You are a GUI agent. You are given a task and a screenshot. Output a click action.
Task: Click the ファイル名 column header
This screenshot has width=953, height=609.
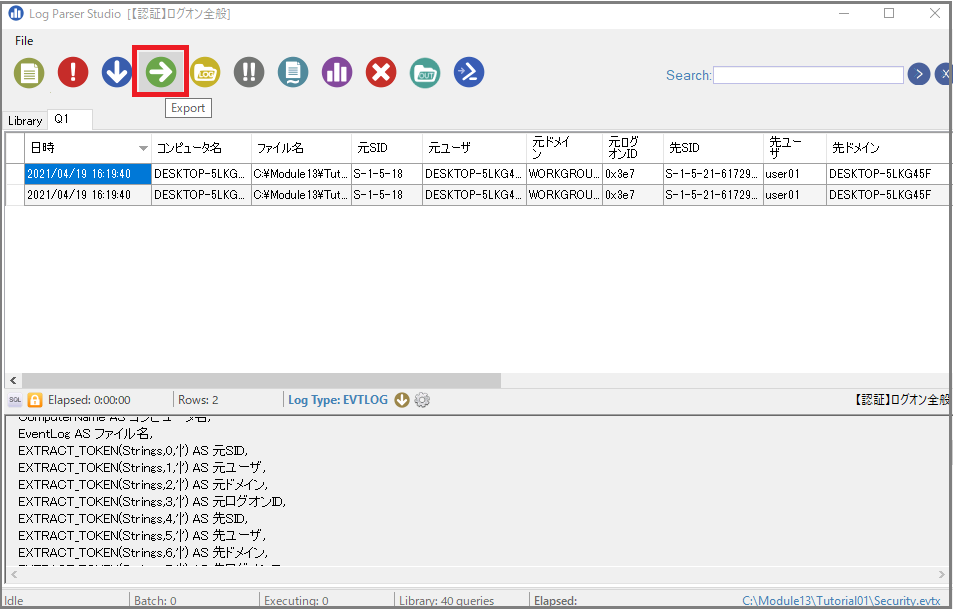pos(301,148)
